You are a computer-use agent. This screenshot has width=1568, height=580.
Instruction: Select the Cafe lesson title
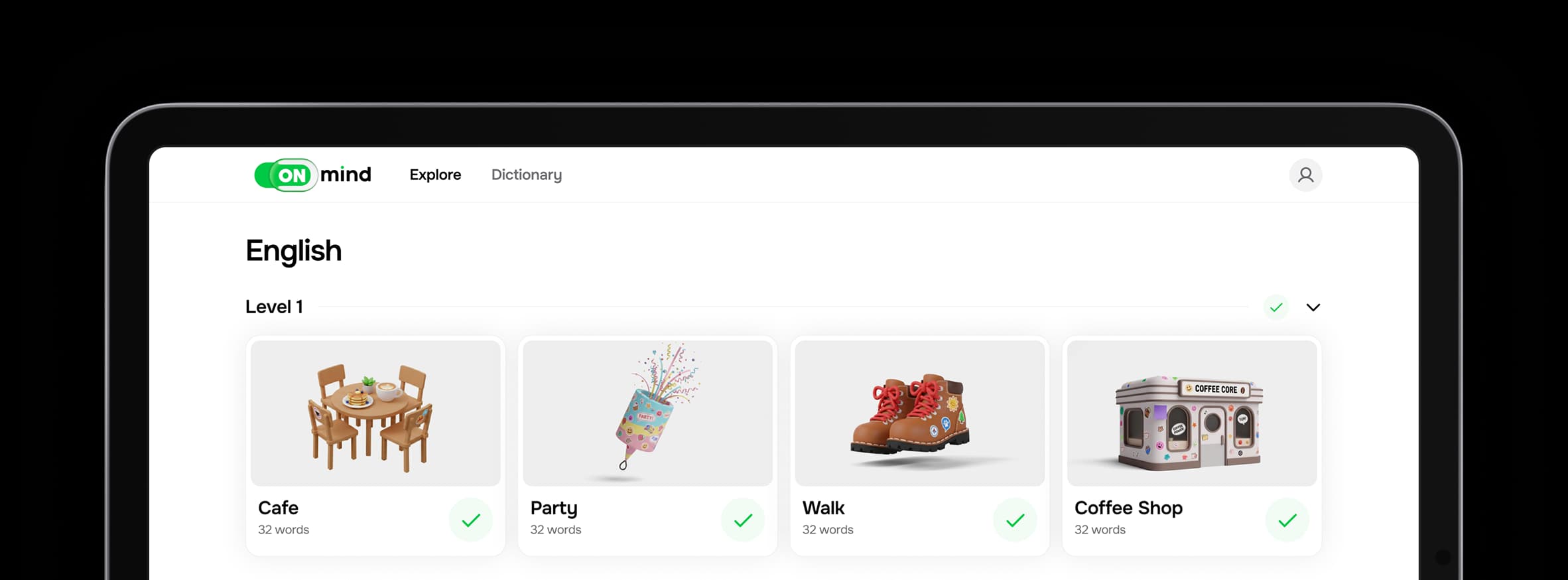(x=278, y=508)
